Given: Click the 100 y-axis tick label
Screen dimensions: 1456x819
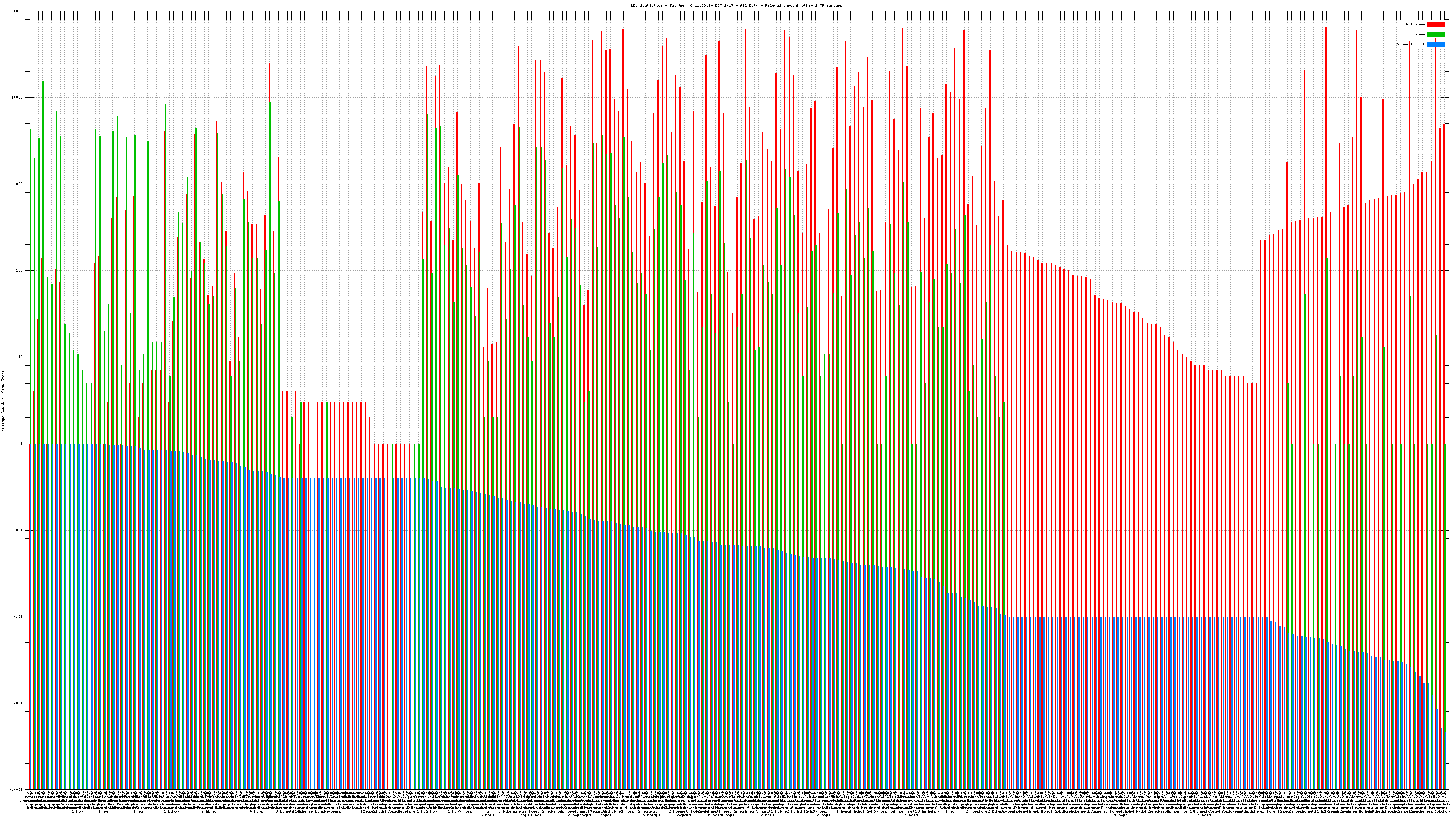Looking at the screenshot, I should point(19,271).
